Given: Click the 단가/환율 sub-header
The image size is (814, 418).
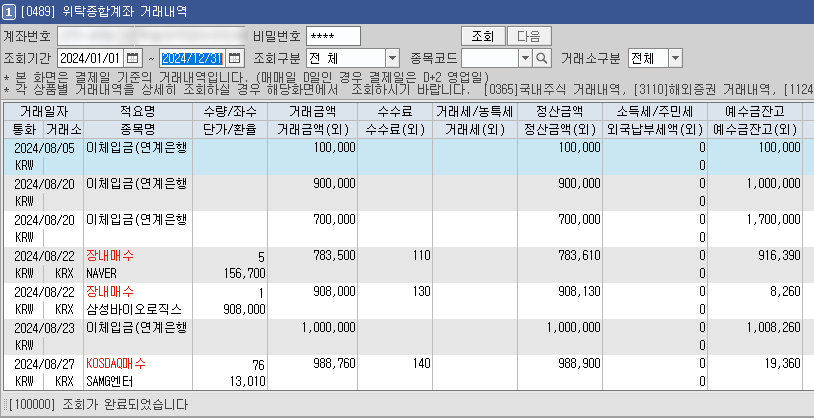Looking at the screenshot, I should [230, 129].
